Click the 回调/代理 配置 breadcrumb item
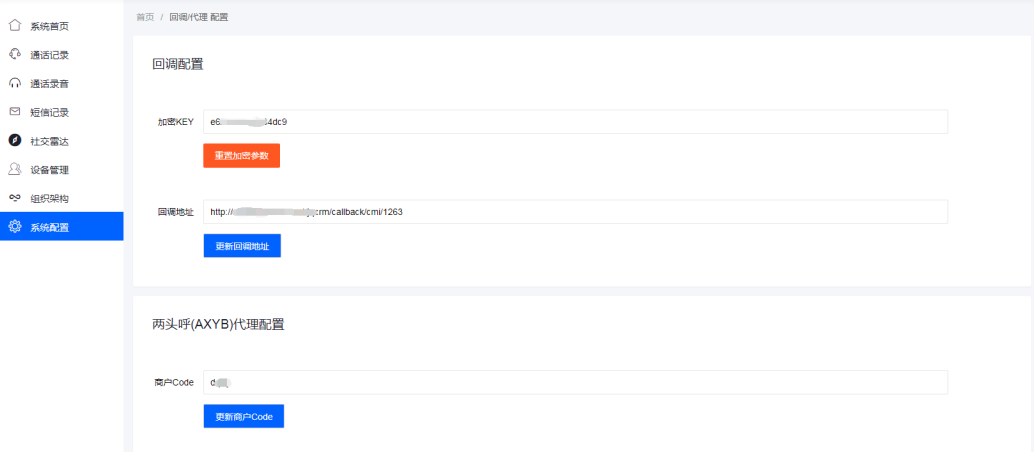Viewport: 1034px width, 452px height. pos(199,17)
